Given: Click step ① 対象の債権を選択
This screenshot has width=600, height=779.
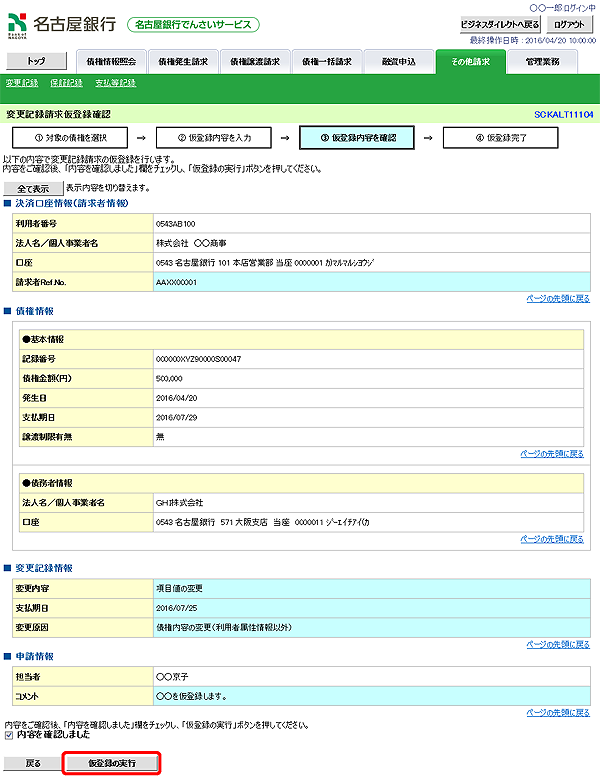Looking at the screenshot, I should click(x=70, y=138).
